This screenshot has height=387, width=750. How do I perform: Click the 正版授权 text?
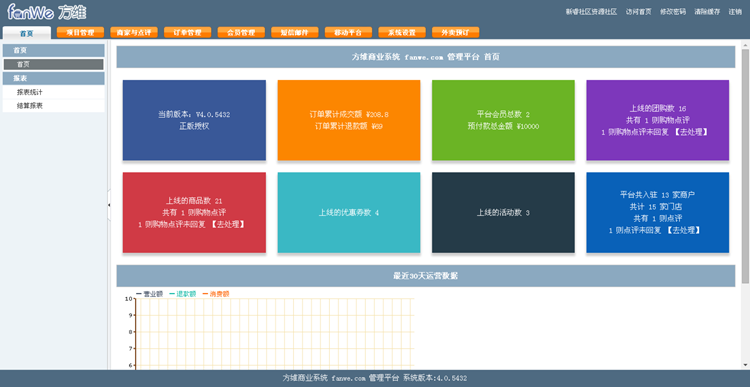coord(194,126)
